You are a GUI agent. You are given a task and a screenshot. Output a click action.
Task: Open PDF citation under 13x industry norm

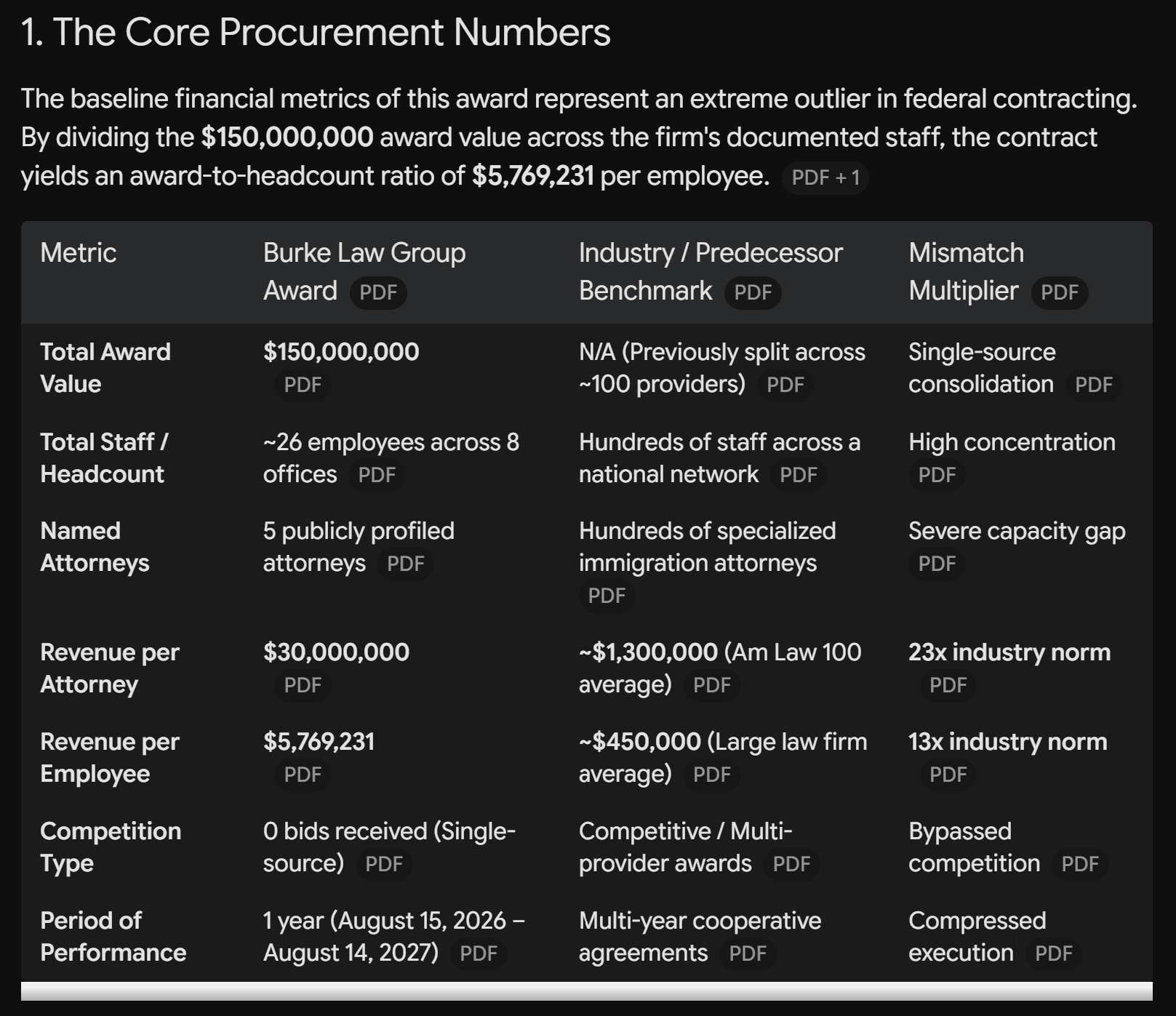click(x=948, y=775)
